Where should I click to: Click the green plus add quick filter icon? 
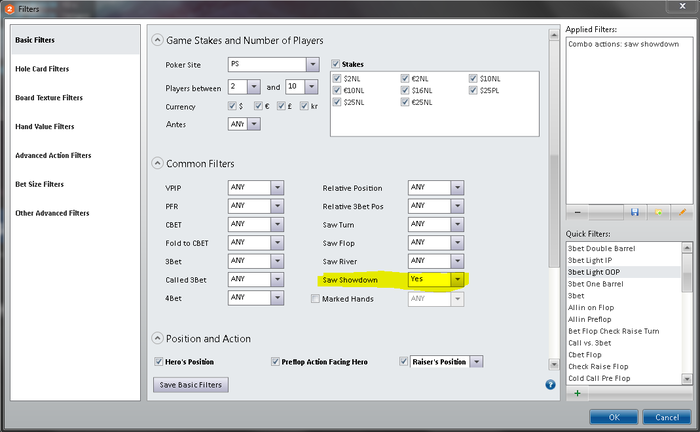[x=577, y=393]
